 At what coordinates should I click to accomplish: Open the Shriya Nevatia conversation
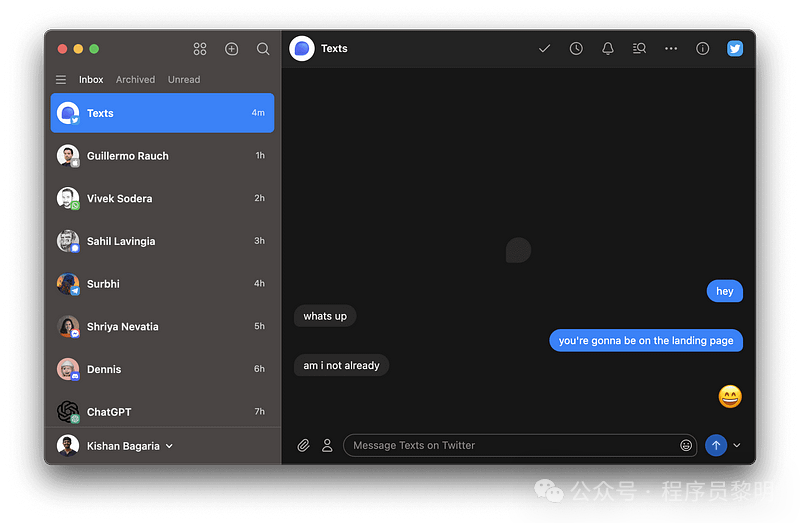[x=162, y=327]
